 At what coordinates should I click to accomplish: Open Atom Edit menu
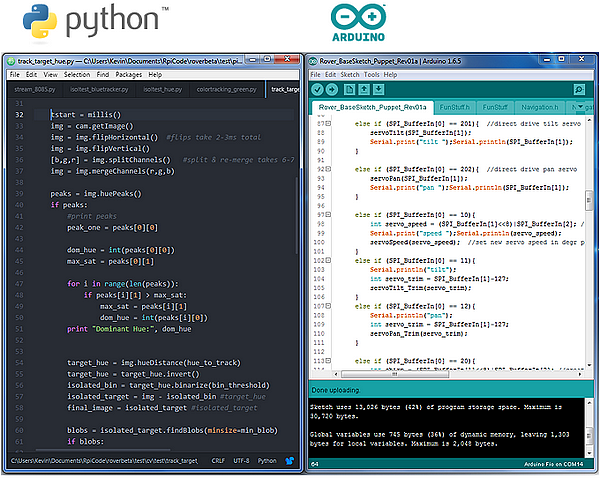point(31,75)
